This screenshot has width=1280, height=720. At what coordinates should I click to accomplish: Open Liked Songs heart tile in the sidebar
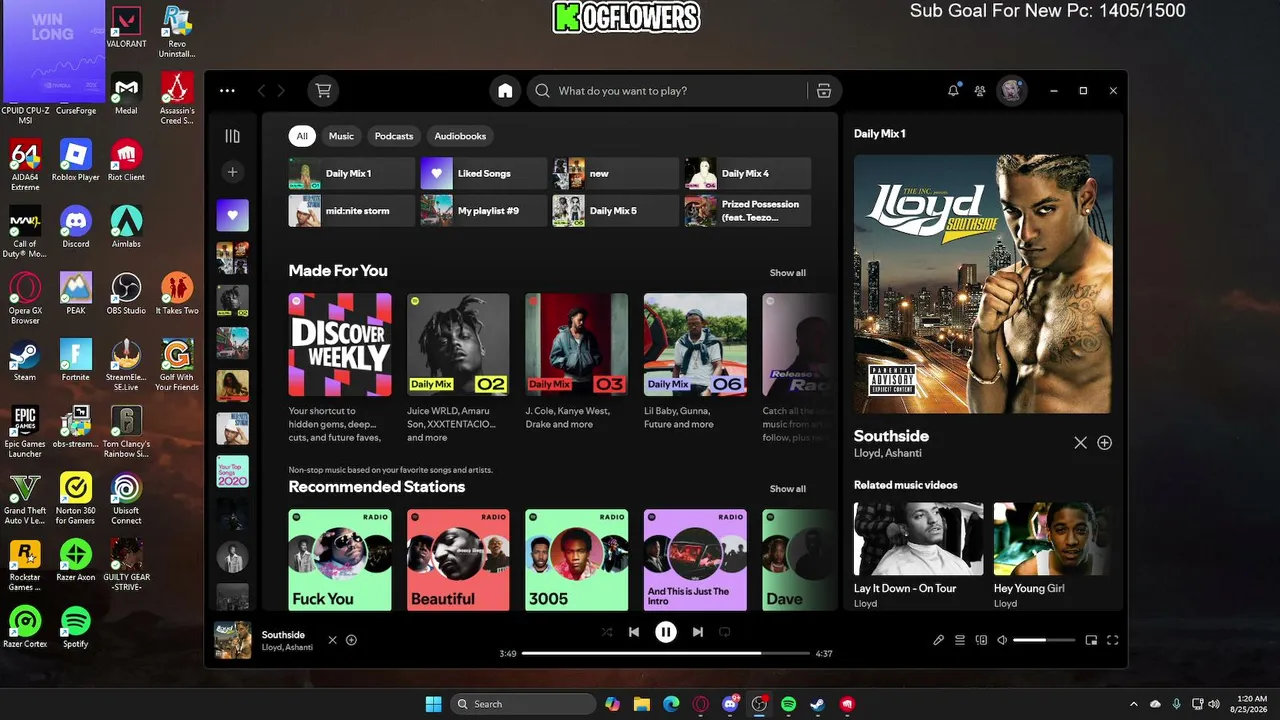click(x=233, y=215)
